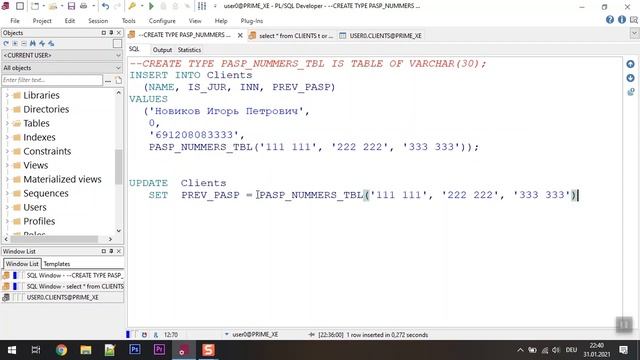Select the Constraints folder
This screenshot has height=360, width=640.
coord(47,151)
